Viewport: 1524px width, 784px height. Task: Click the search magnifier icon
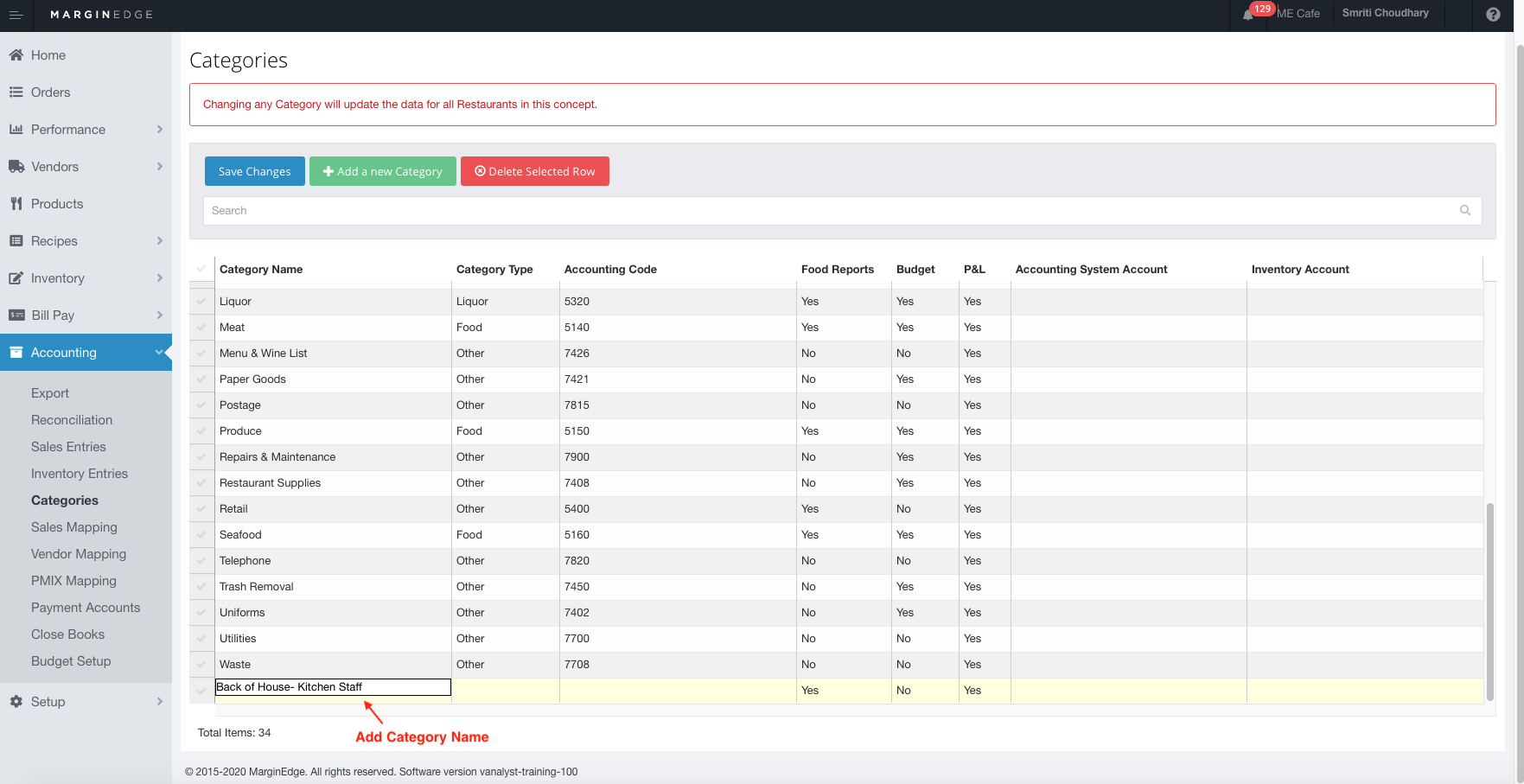tap(1465, 210)
